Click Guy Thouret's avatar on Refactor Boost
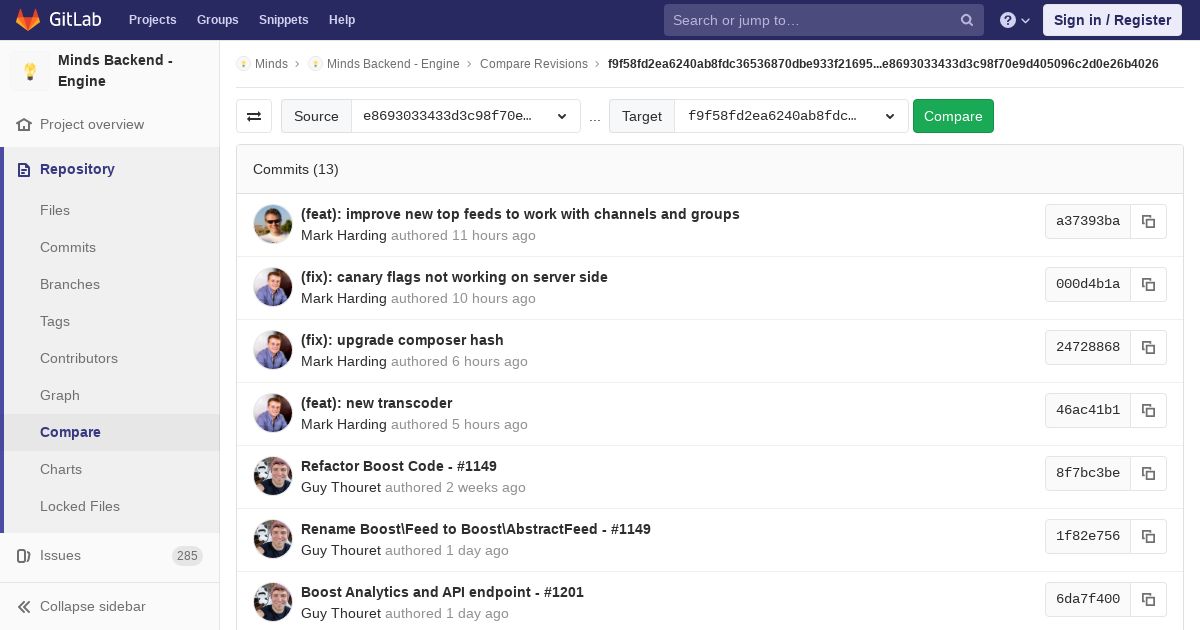Viewport: 1200px width, 630px height. [273, 476]
